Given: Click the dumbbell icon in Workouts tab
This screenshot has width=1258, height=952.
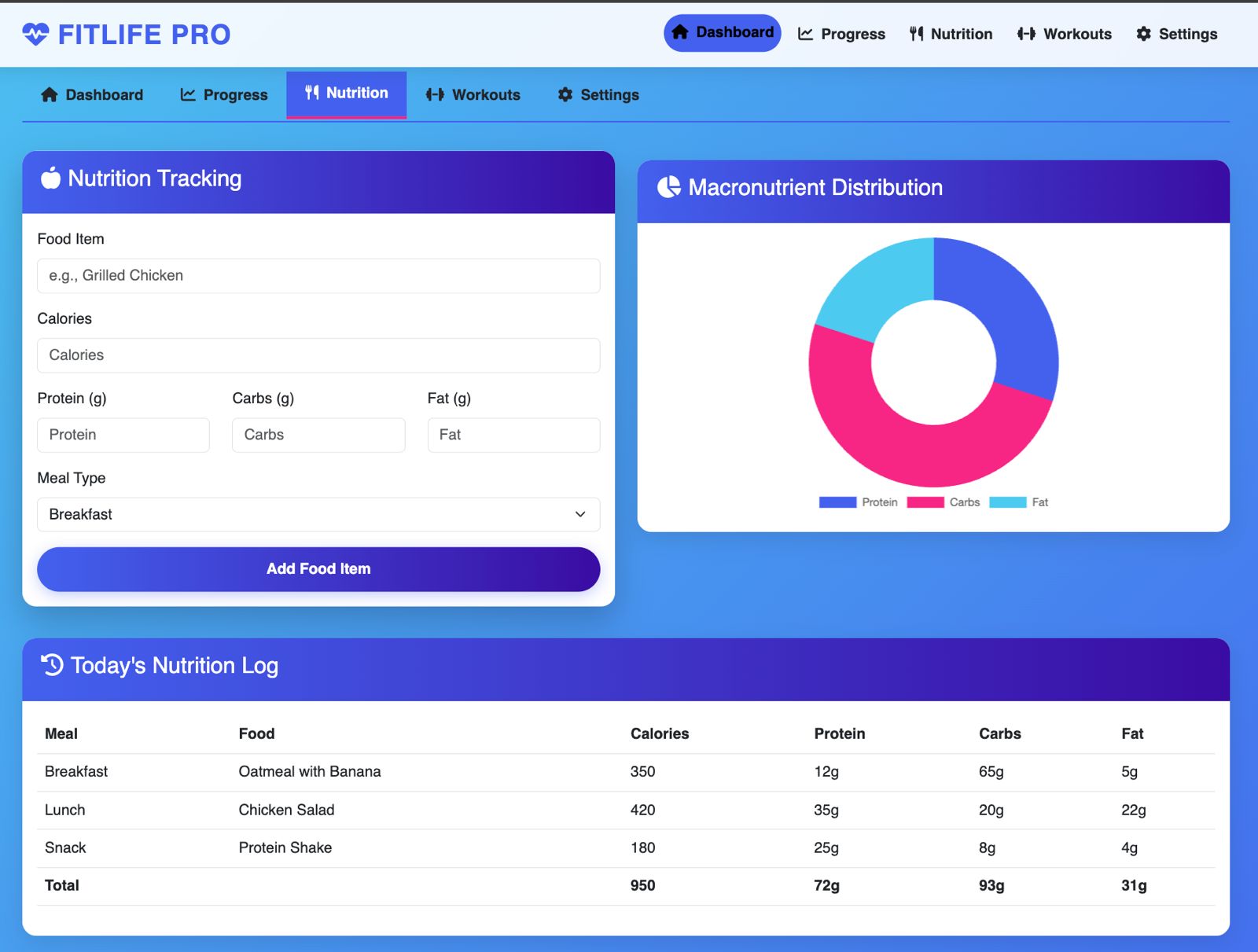Looking at the screenshot, I should click(435, 94).
